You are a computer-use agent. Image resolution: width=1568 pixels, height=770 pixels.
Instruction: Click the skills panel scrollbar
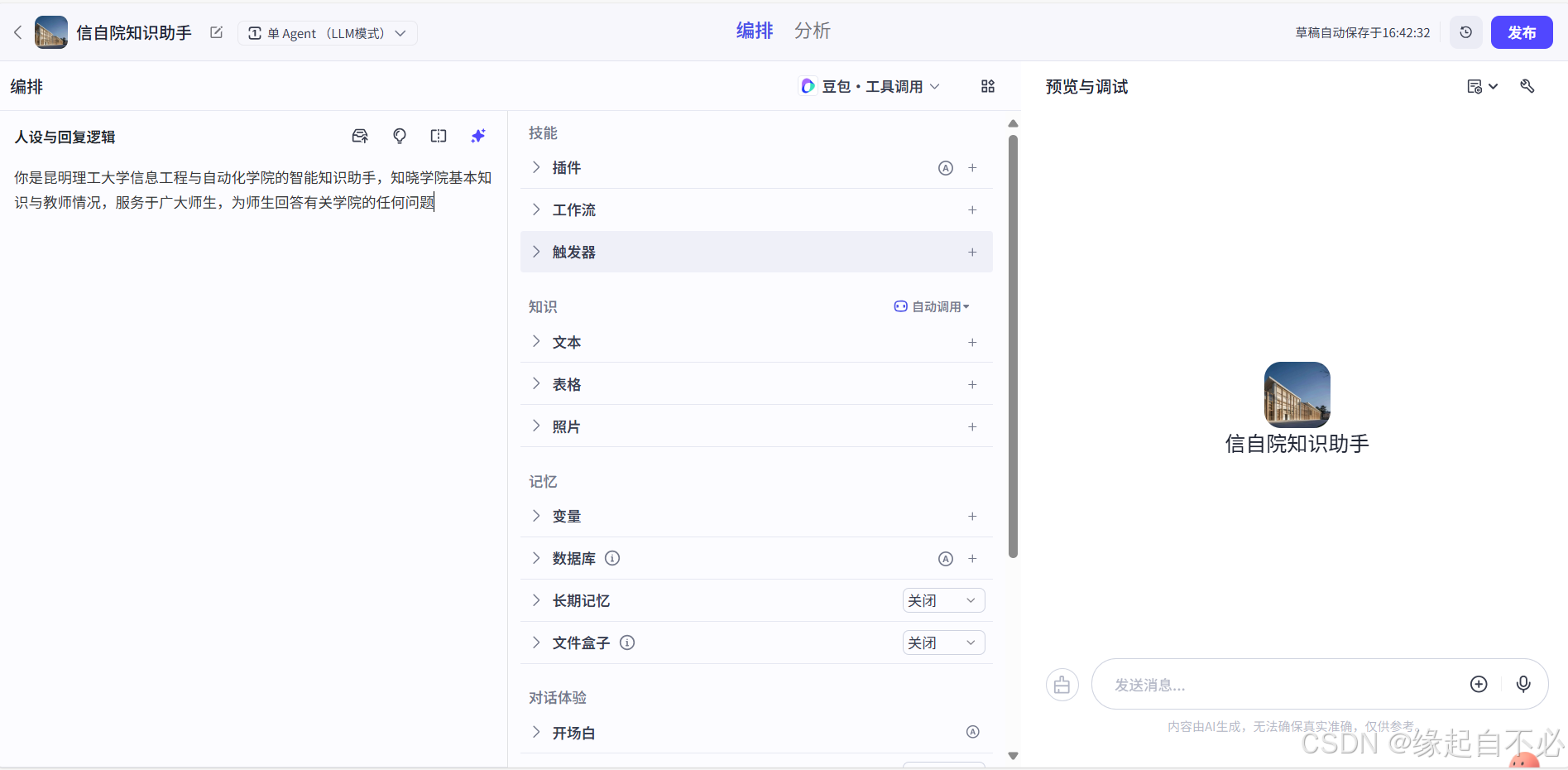click(1013, 346)
